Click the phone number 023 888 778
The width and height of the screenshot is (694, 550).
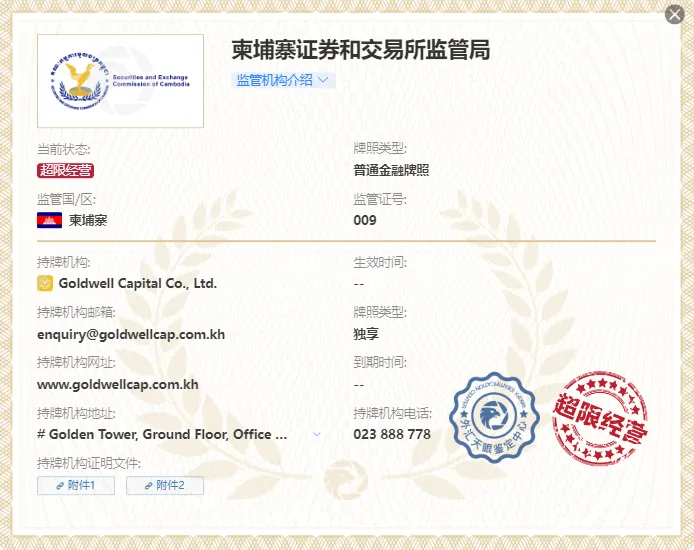click(x=392, y=434)
